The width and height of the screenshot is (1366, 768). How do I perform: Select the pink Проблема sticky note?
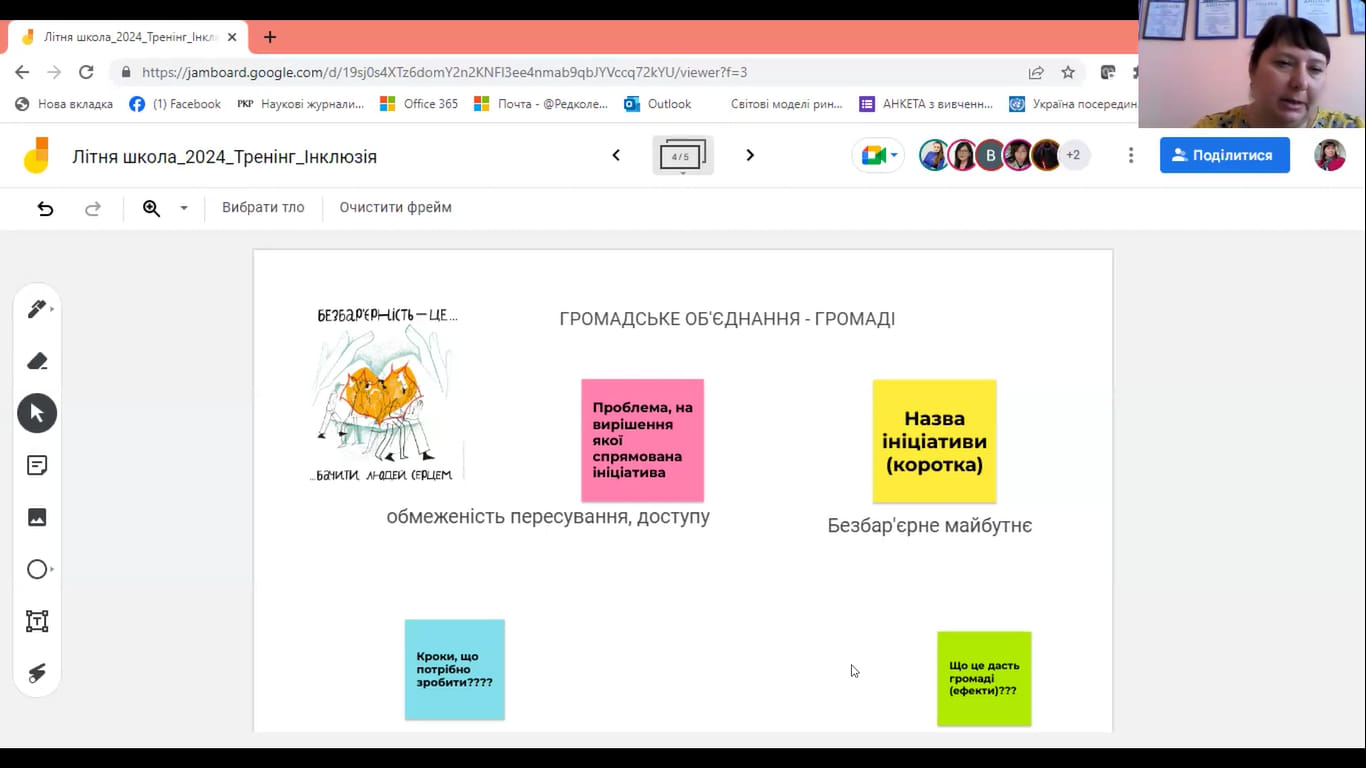(642, 440)
